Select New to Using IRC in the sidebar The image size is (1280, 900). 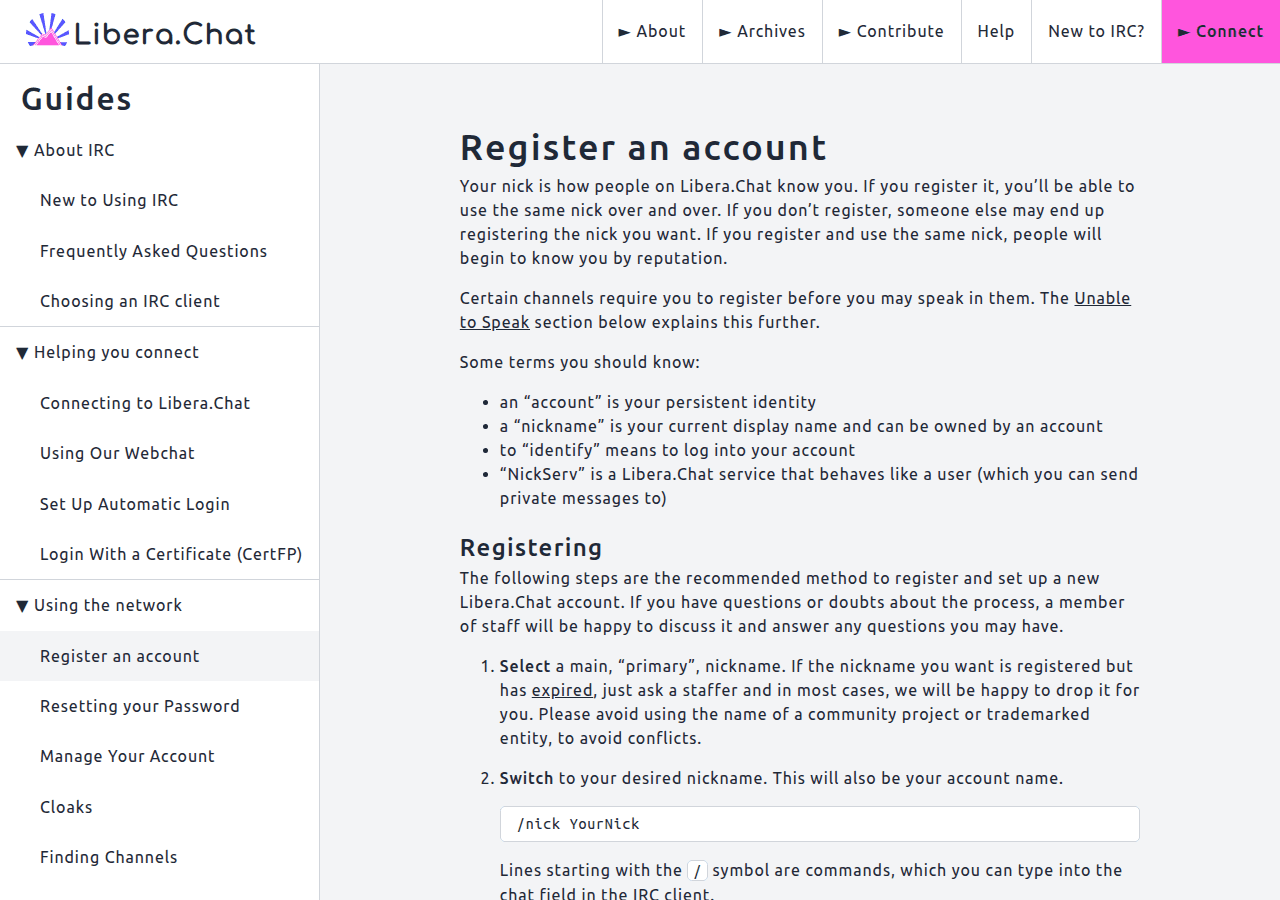click(x=108, y=200)
